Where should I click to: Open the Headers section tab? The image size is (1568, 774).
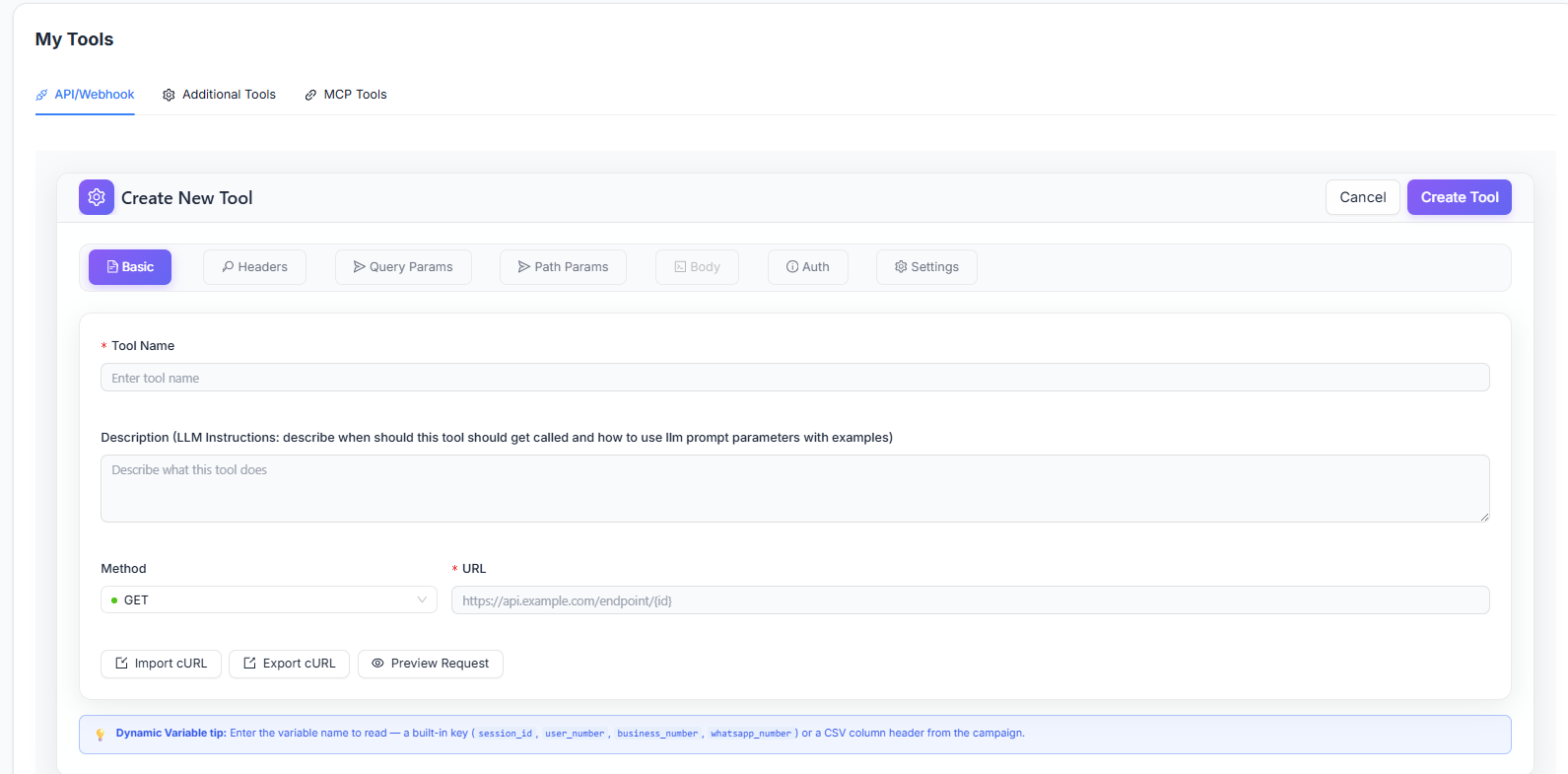pyautogui.click(x=254, y=267)
